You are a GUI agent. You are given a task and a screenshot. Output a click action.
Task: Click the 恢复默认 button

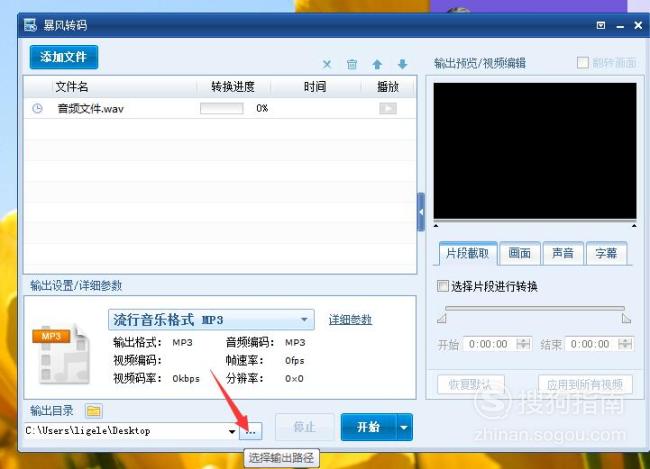tap(471, 385)
